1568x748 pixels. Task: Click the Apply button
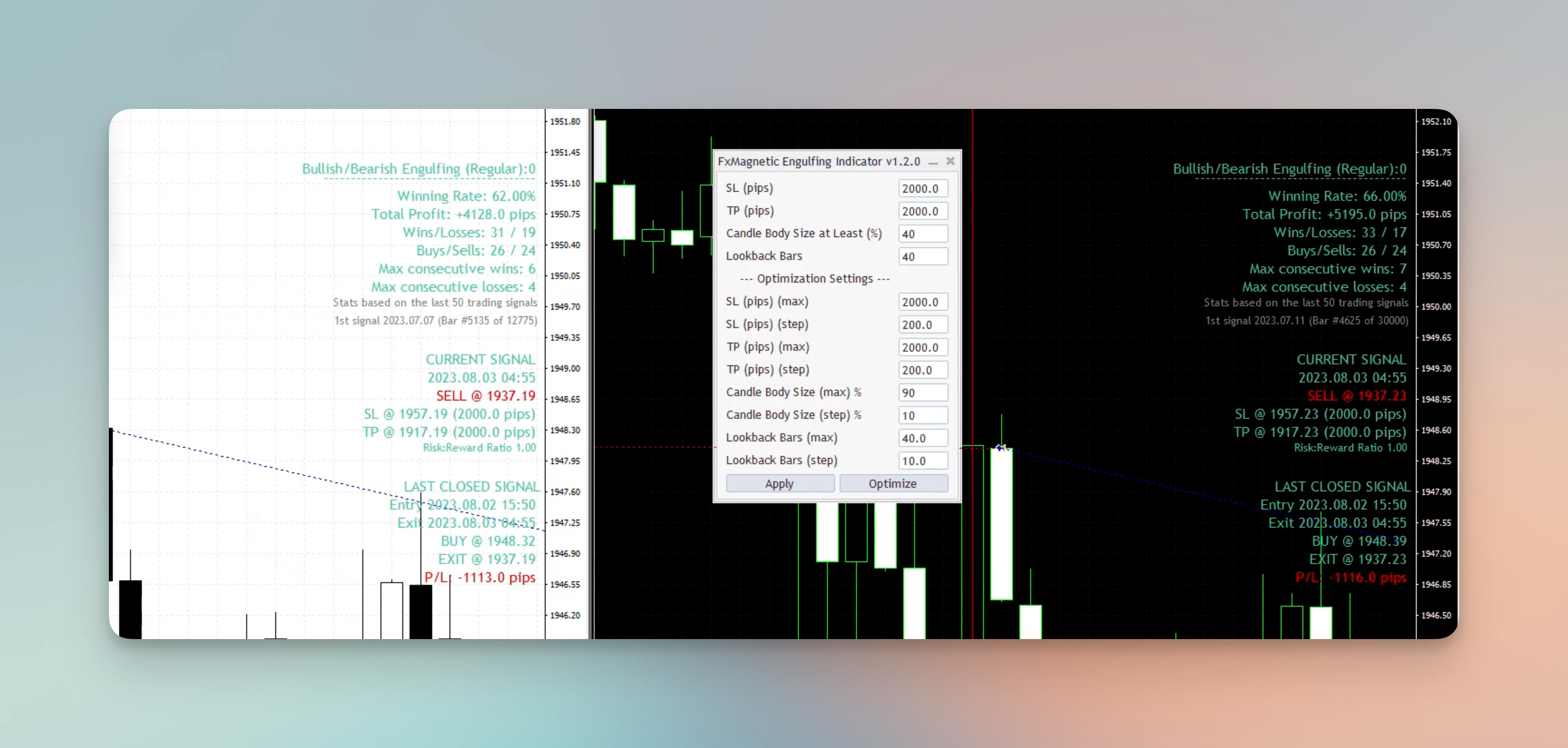(x=780, y=484)
